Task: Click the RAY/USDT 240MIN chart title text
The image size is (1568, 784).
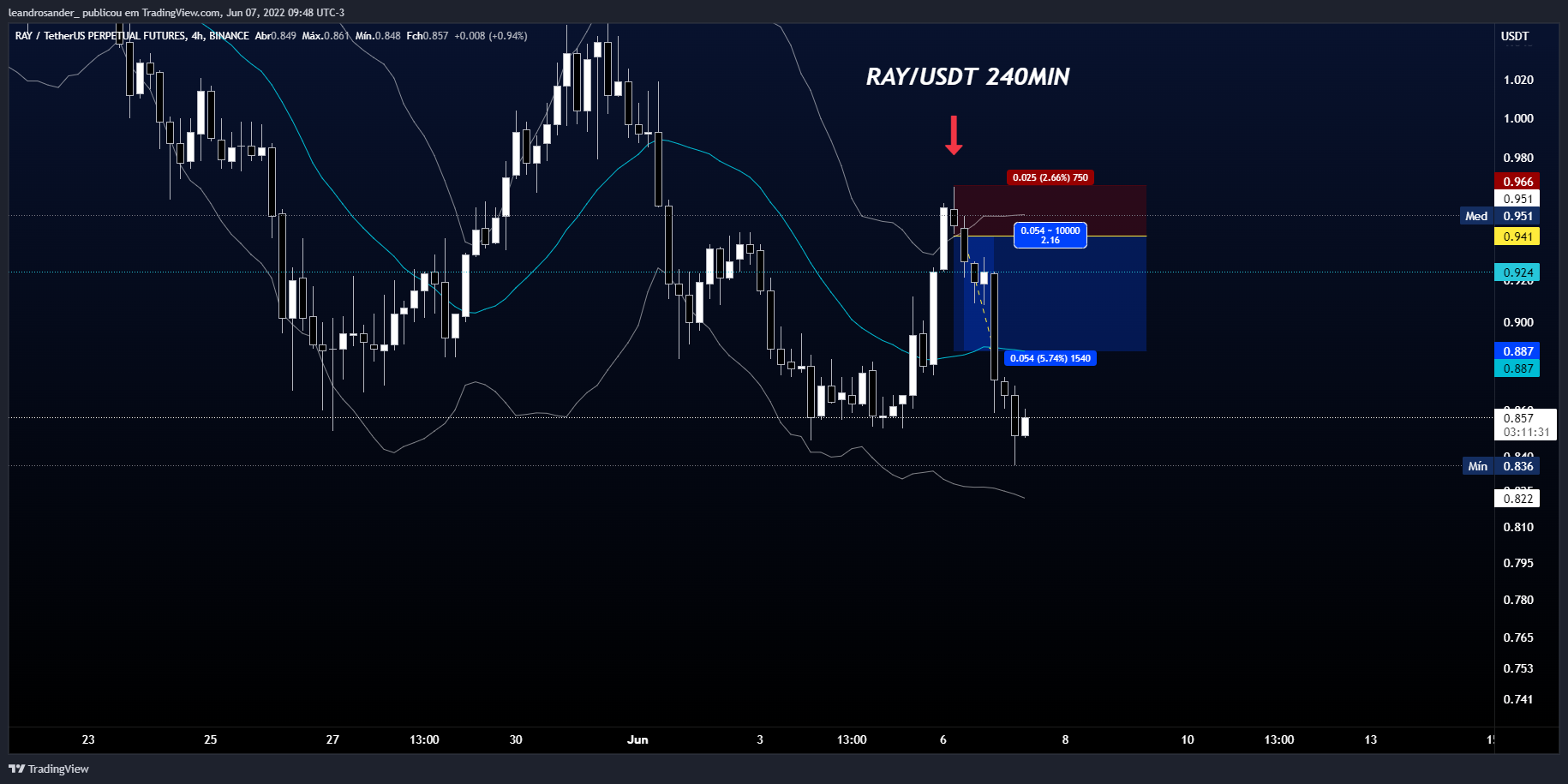Action: click(967, 77)
